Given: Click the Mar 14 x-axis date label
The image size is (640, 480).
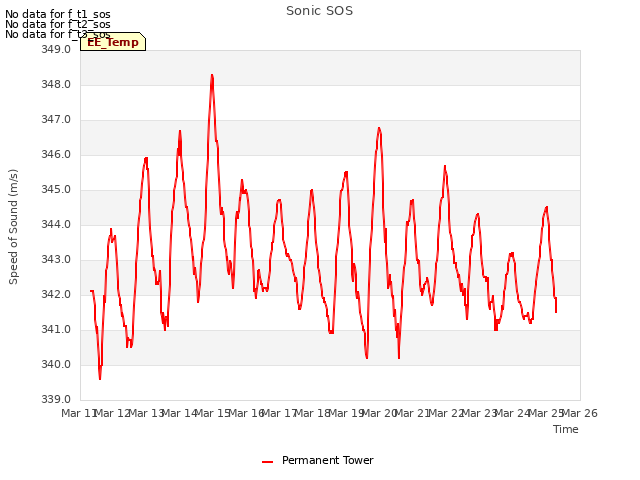Looking at the screenshot, I should pyautogui.click(x=180, y=413).
